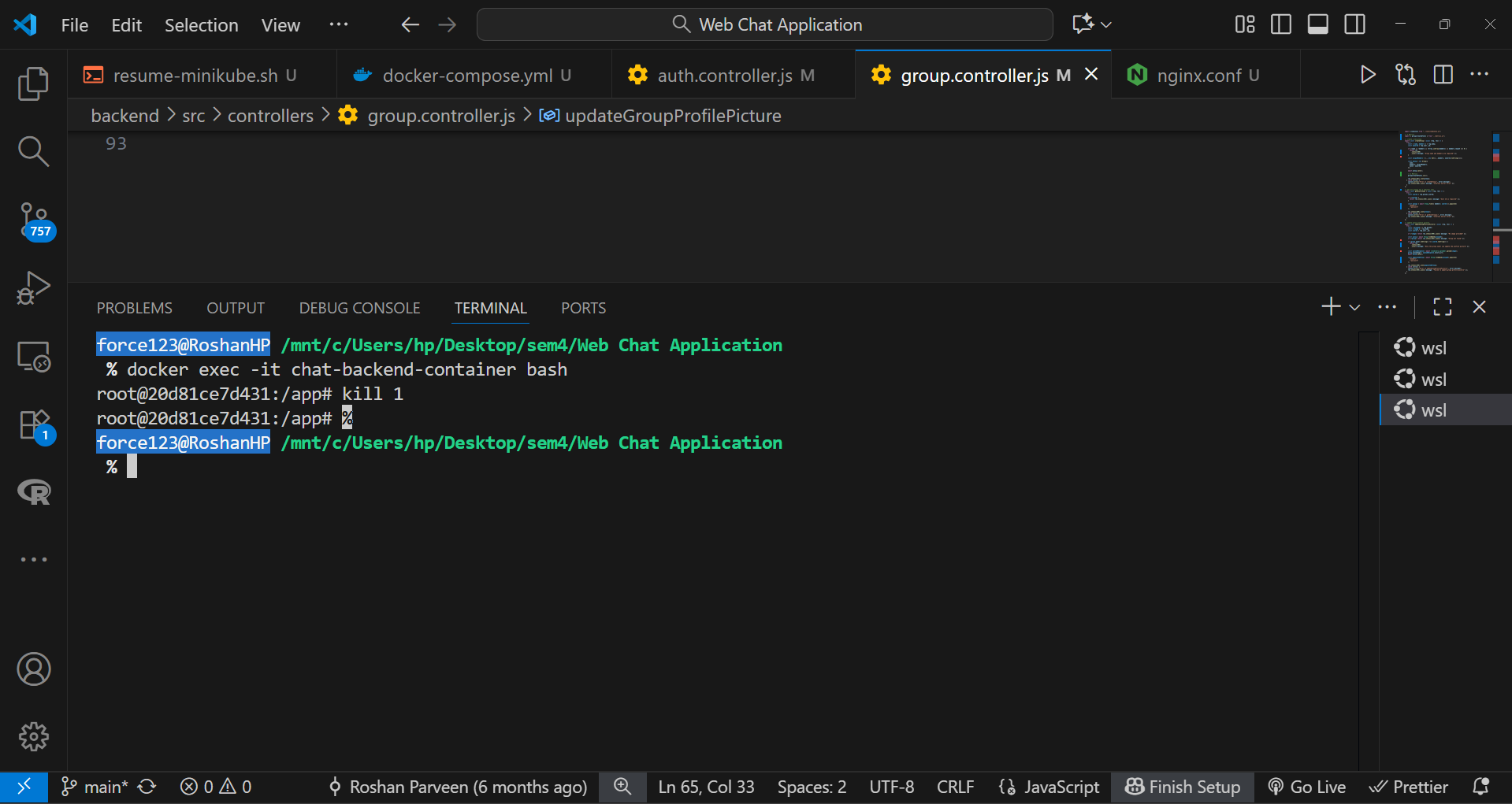Open the errors and warnings count

[x=215, y=787]
